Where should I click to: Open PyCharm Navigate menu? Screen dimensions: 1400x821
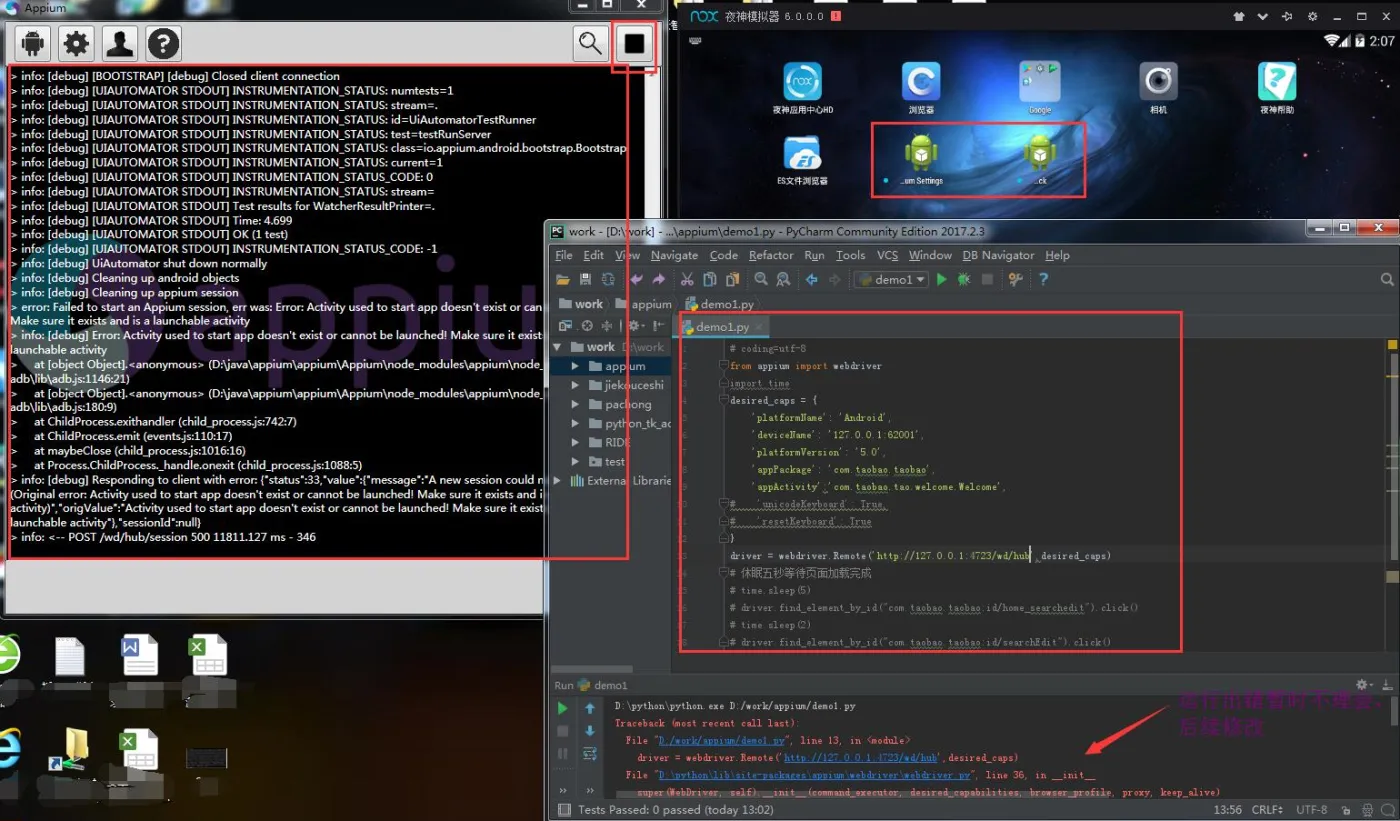(x=674, y=255)
